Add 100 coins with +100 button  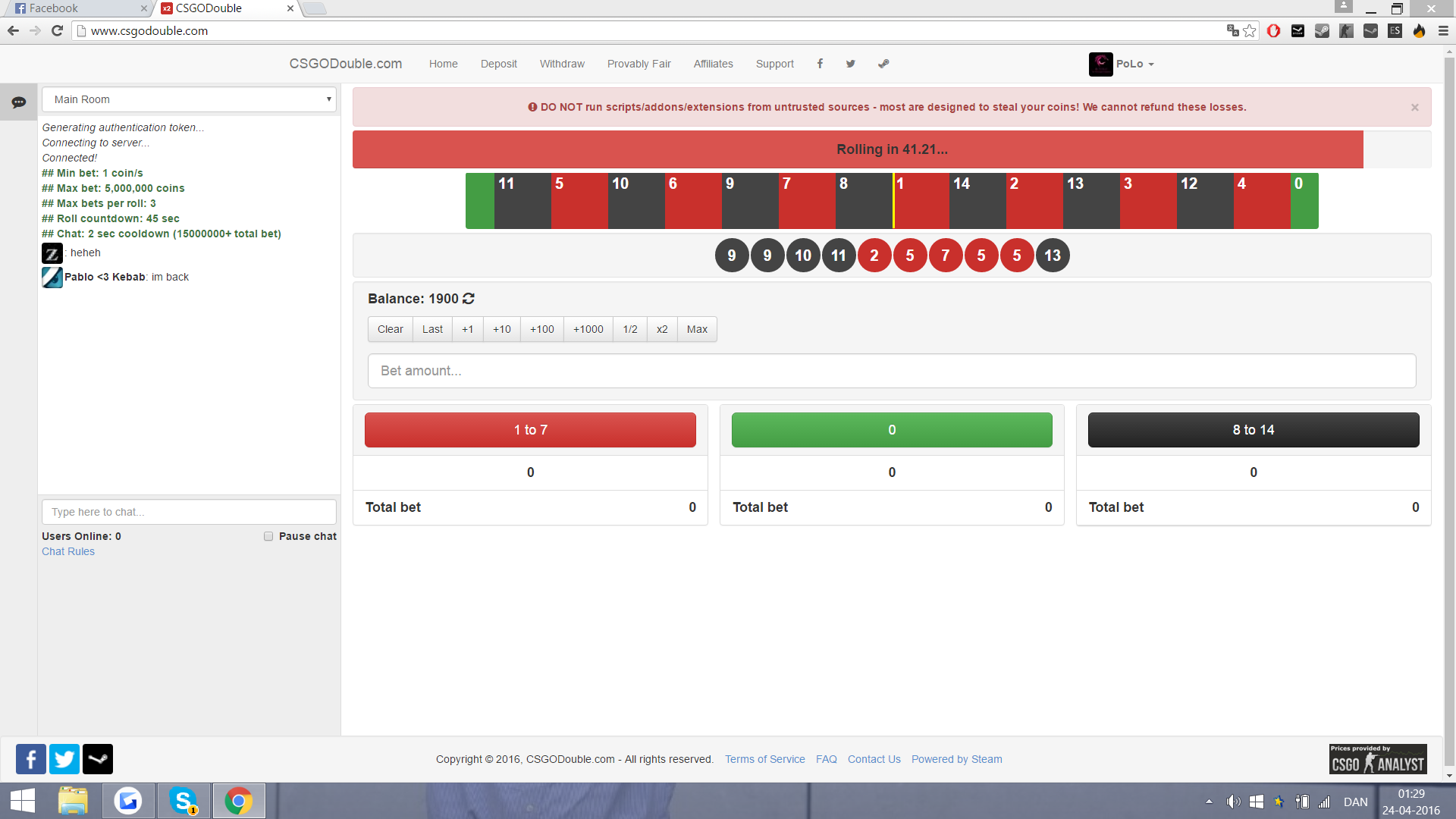pos(542,329)
